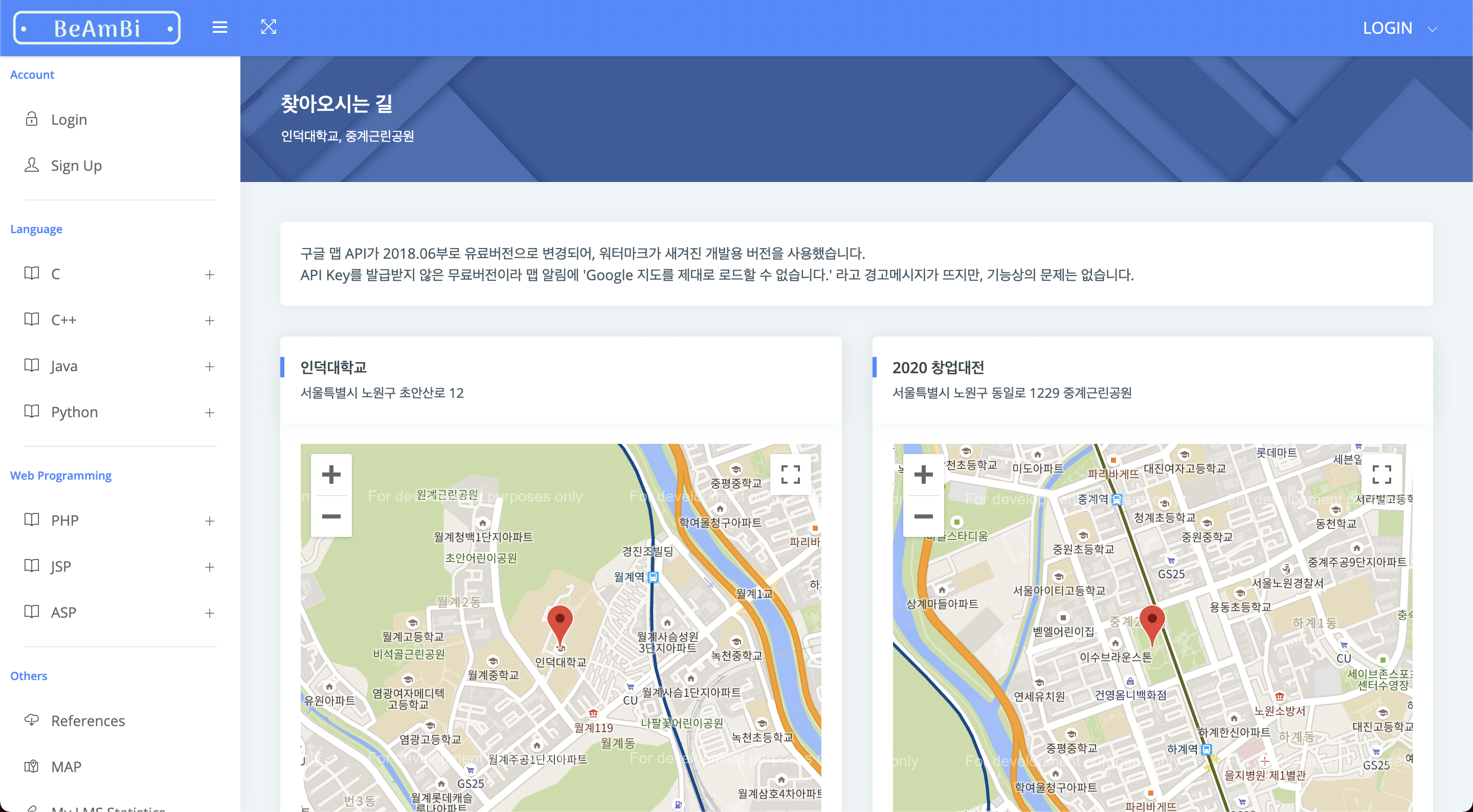Open References in the sidebar
1473x812 pixels.
click(87, 720)
